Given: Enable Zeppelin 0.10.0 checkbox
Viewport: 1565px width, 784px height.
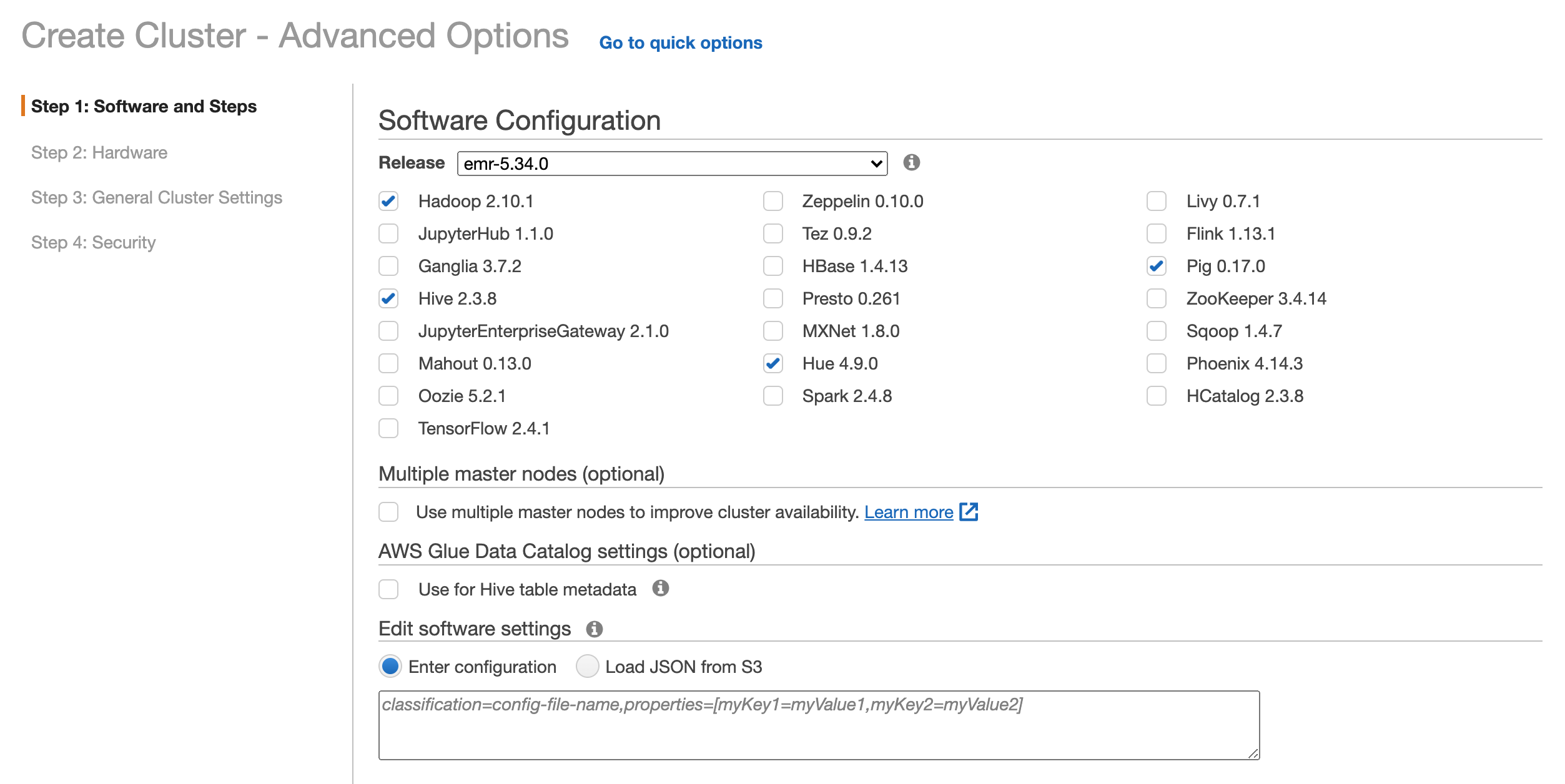Looking at the screenshot, I should (773, 201).
